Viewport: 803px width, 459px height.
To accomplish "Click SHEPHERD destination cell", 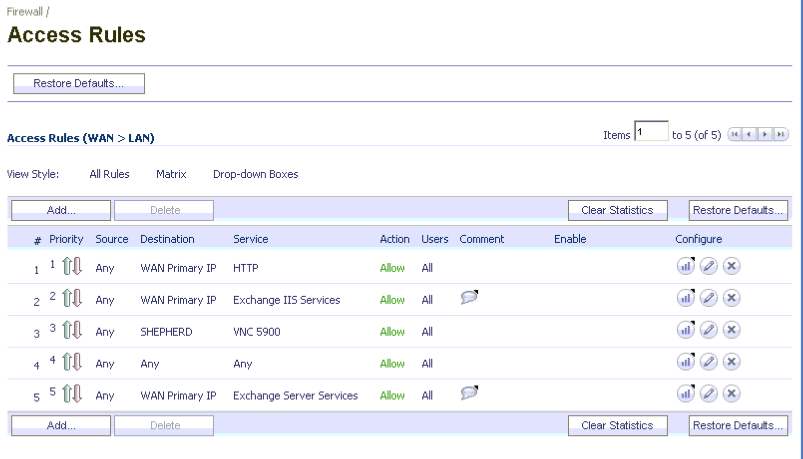I will (166, 332).
